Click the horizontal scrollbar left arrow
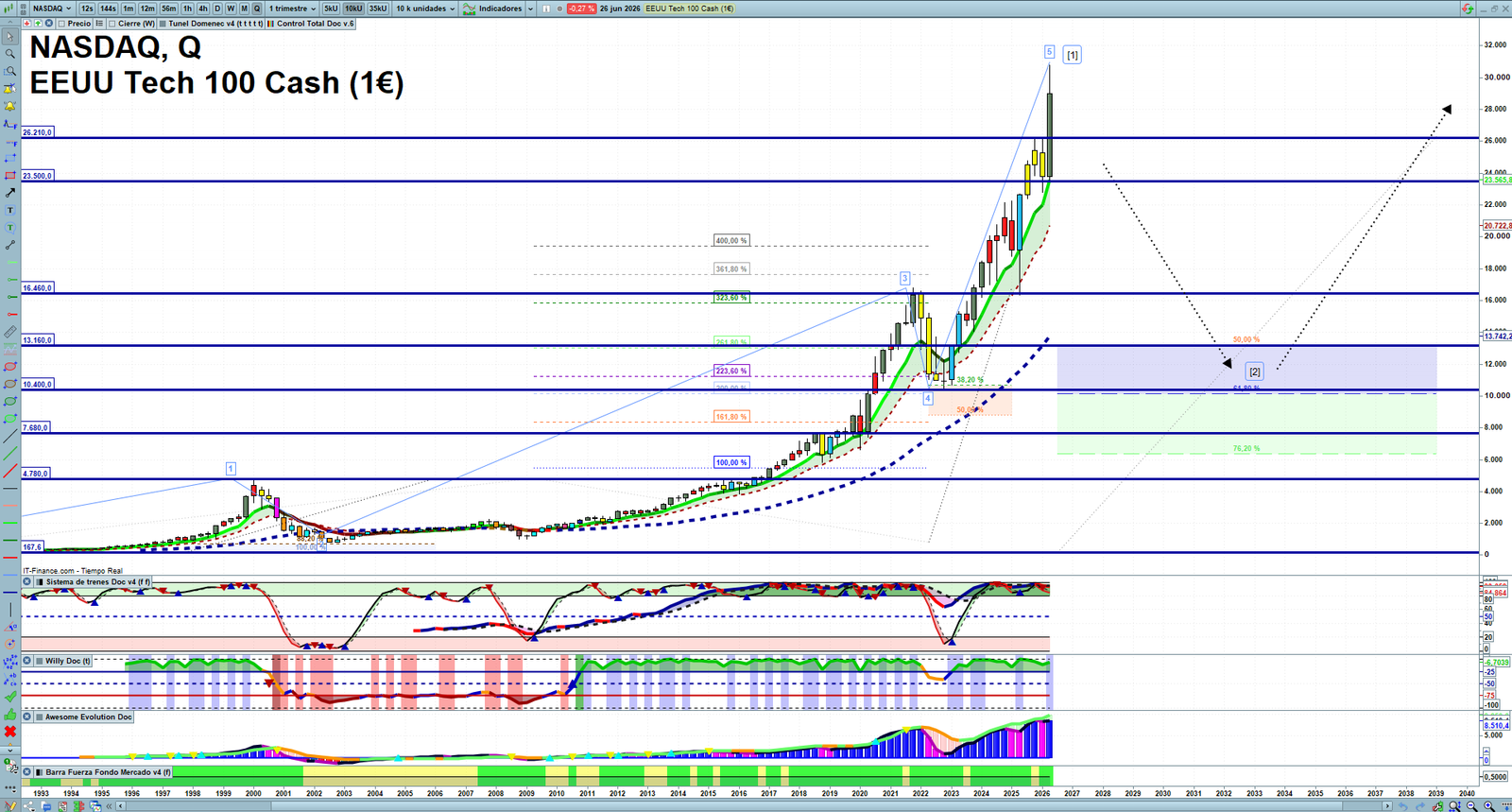Screen dimensions: 1512x812 [120, 806]
